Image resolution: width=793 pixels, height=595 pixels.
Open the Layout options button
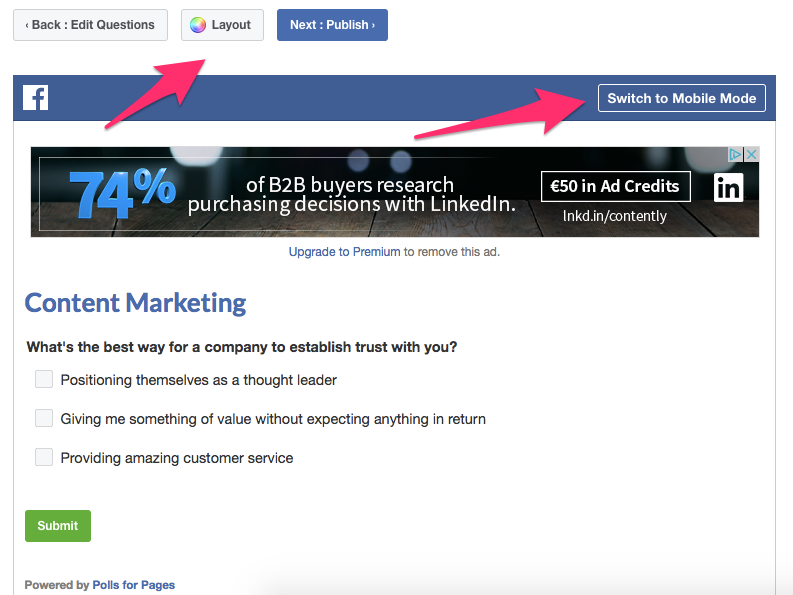[x=223, y=25]
